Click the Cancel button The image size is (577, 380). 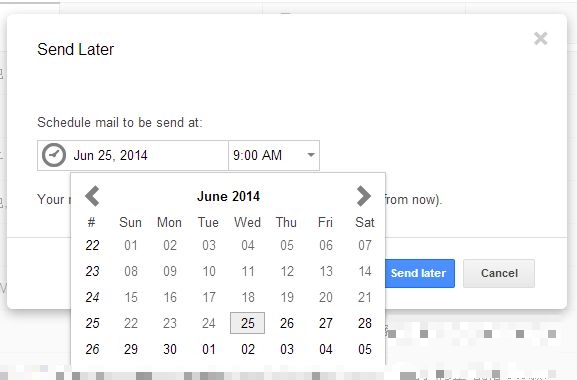click(x=499, y=273)
